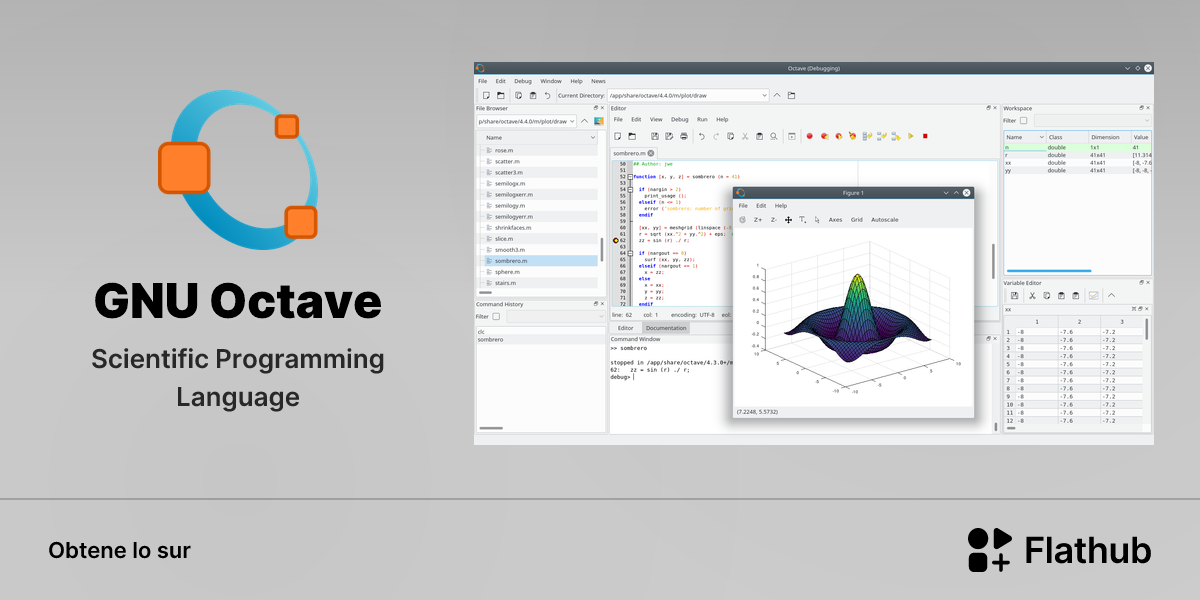Click Undo icon in main Octave toolbar

coord(547,95)
